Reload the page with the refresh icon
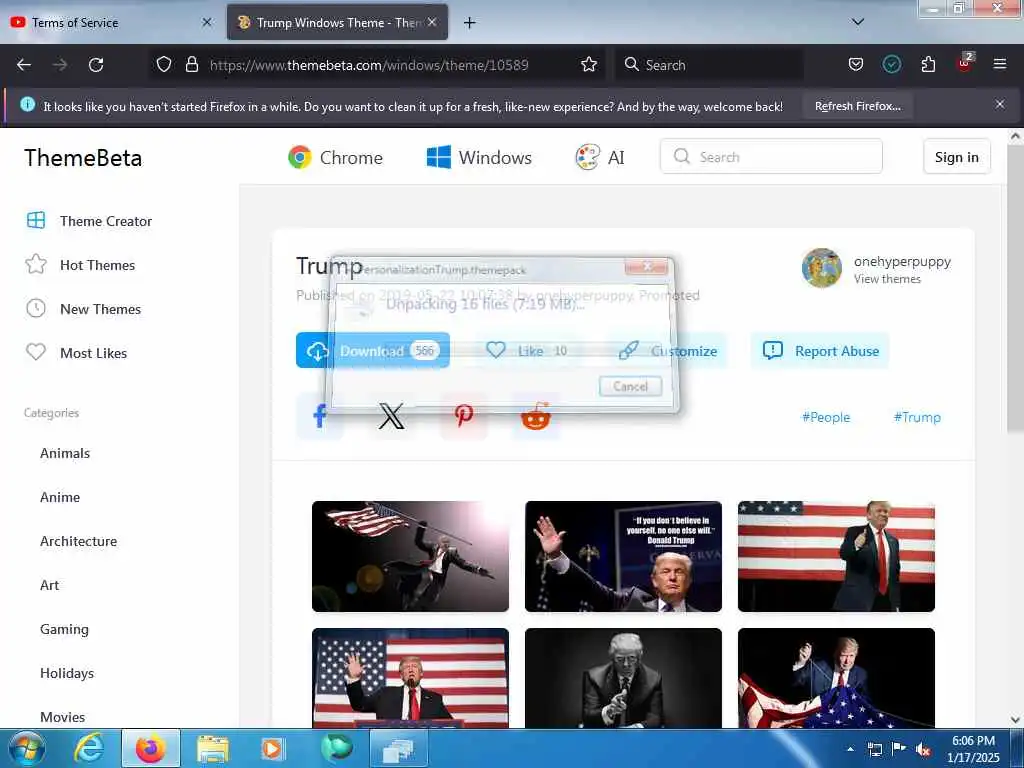Viewport: 1024px width, 768px height. tap(96, 65)
